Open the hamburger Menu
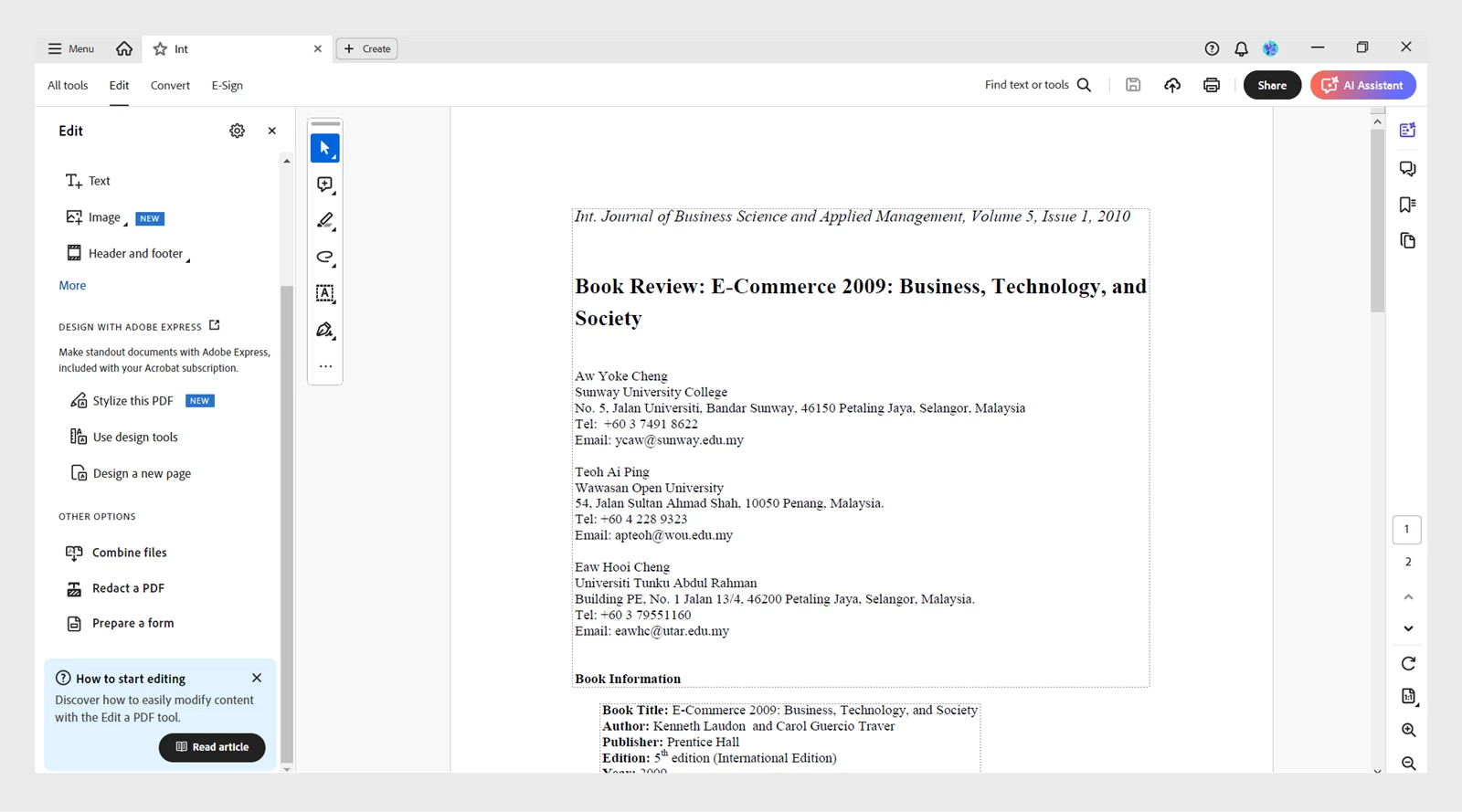Viewport: 1462px width, 812px height. [x=70, y=48]
